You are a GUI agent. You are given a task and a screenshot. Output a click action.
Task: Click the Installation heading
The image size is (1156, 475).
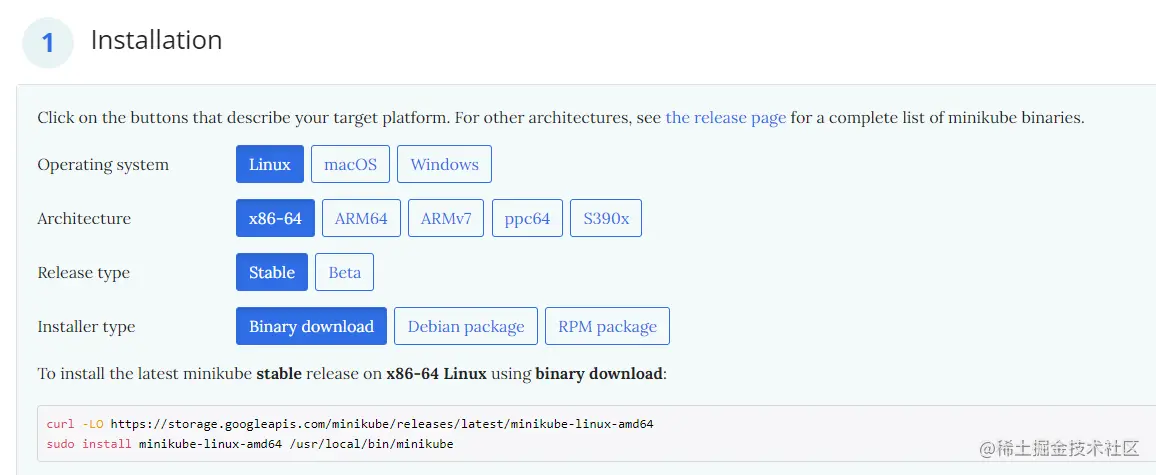[x=156, y=40]
